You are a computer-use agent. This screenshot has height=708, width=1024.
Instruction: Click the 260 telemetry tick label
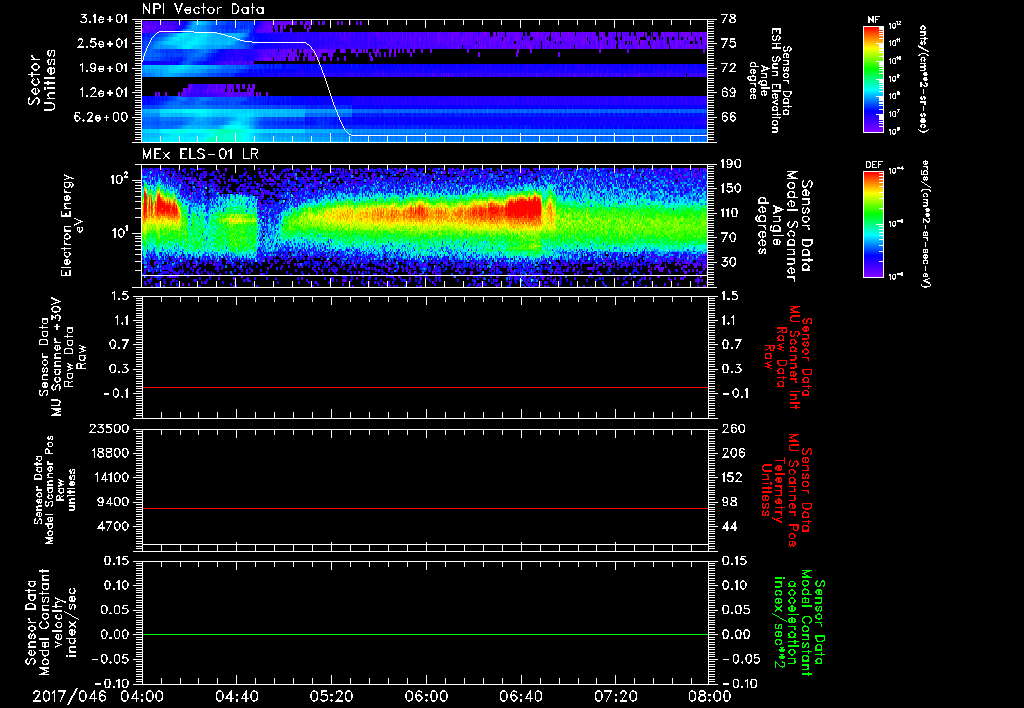732,429
